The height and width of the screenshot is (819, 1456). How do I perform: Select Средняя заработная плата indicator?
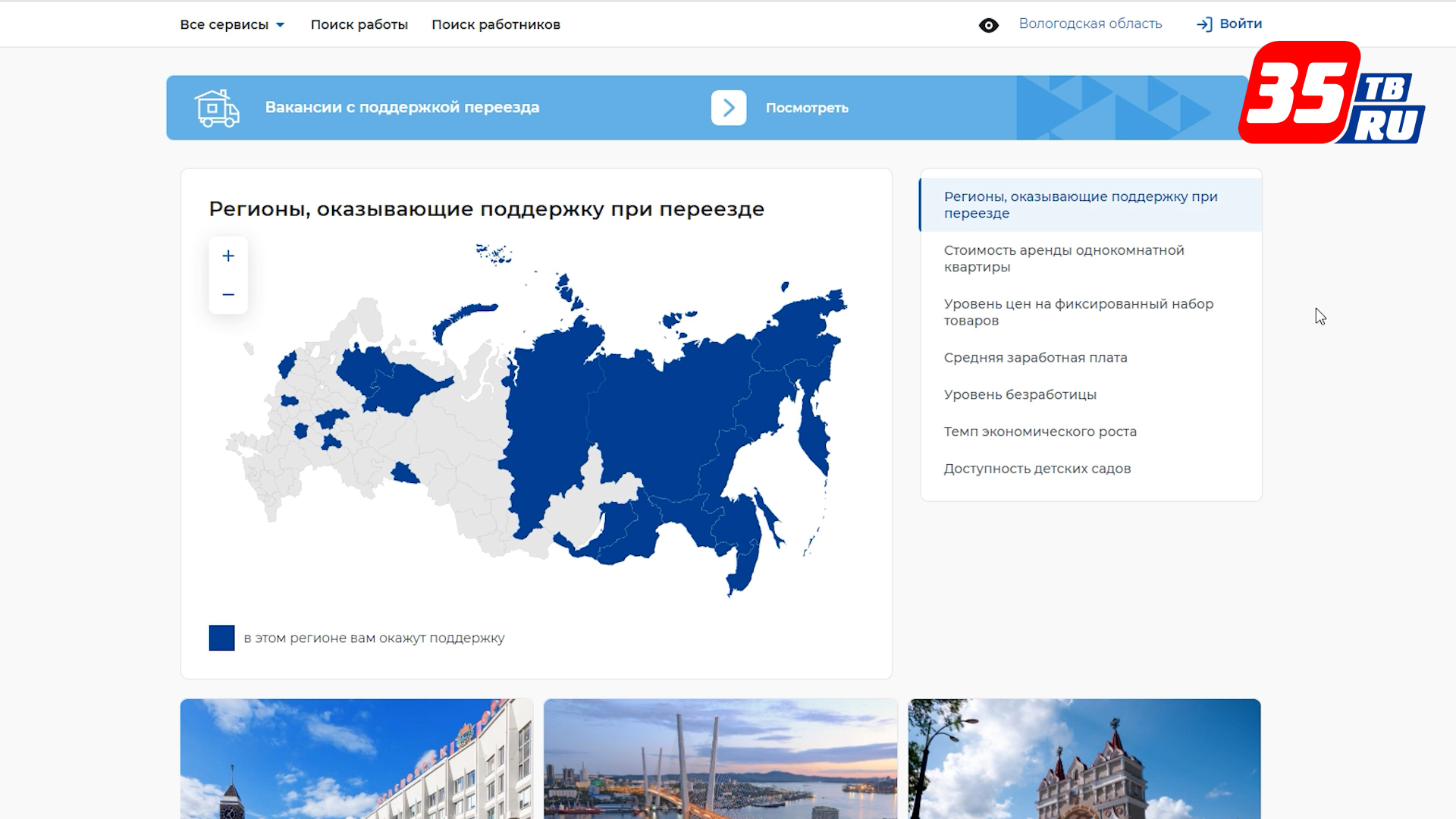(1035, 357)
